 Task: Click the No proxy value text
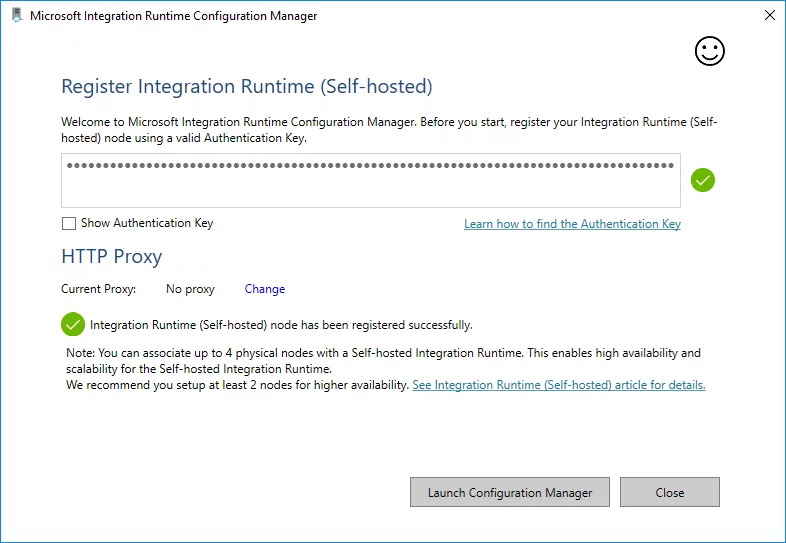(x=190, y=289)
